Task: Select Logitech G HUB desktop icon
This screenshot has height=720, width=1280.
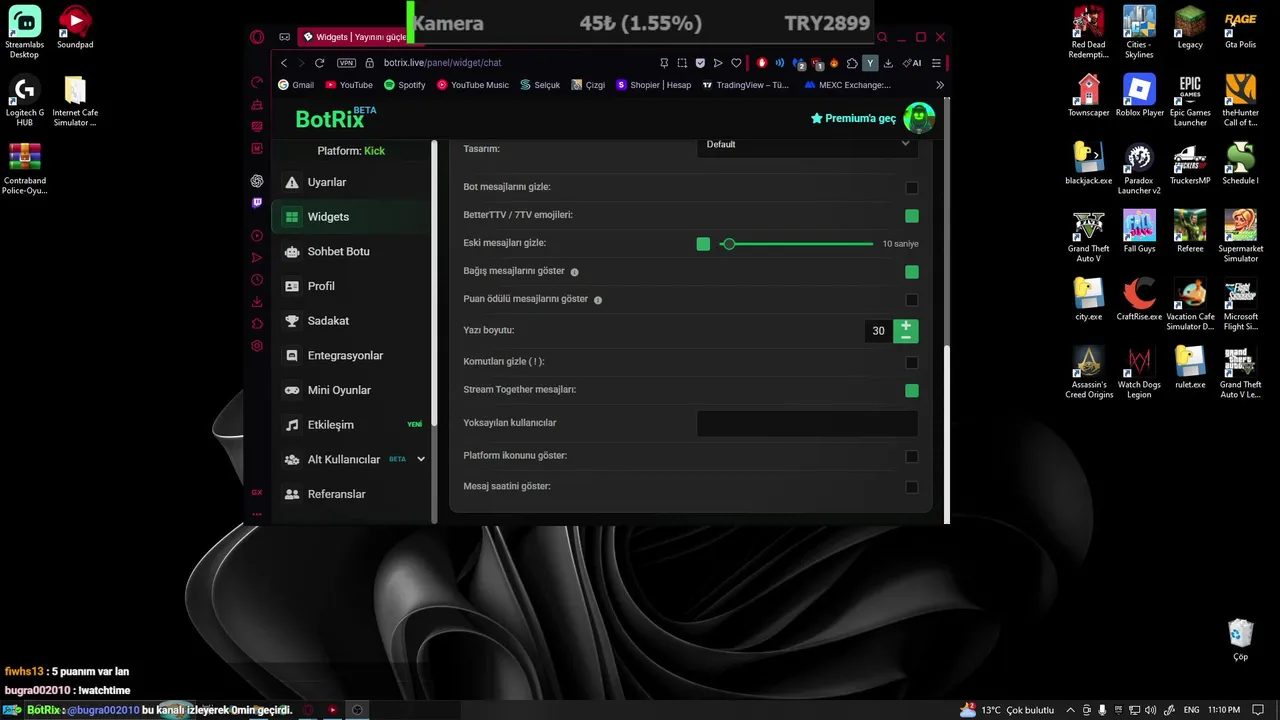Action: pyautogui.click(x=24, y=100)
